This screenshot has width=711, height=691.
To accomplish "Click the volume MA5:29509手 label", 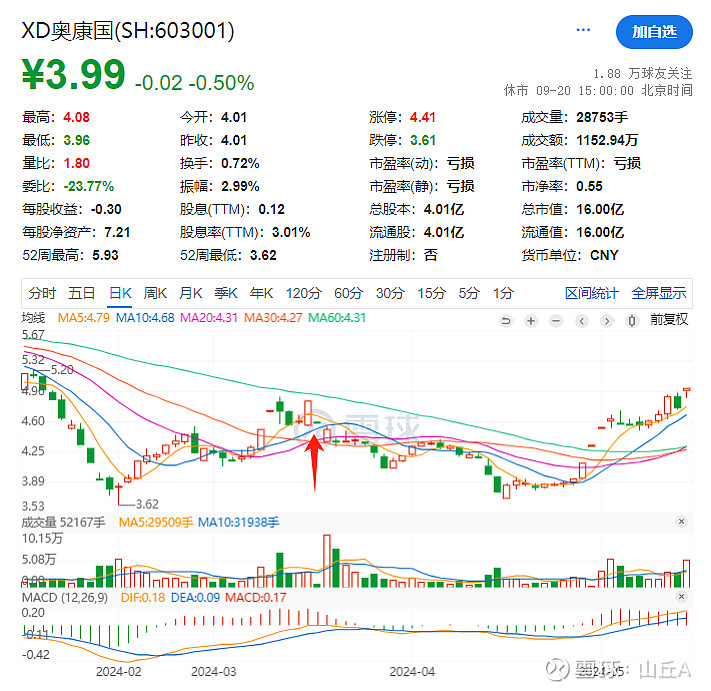I will (x=156, y=522).
